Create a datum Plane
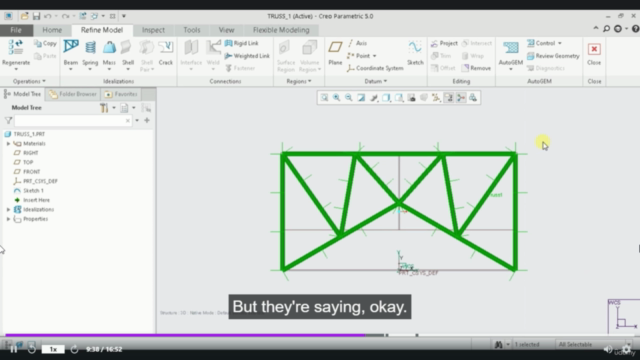The height and width of the screenshot is (360, 640). (x=335, y=53)
